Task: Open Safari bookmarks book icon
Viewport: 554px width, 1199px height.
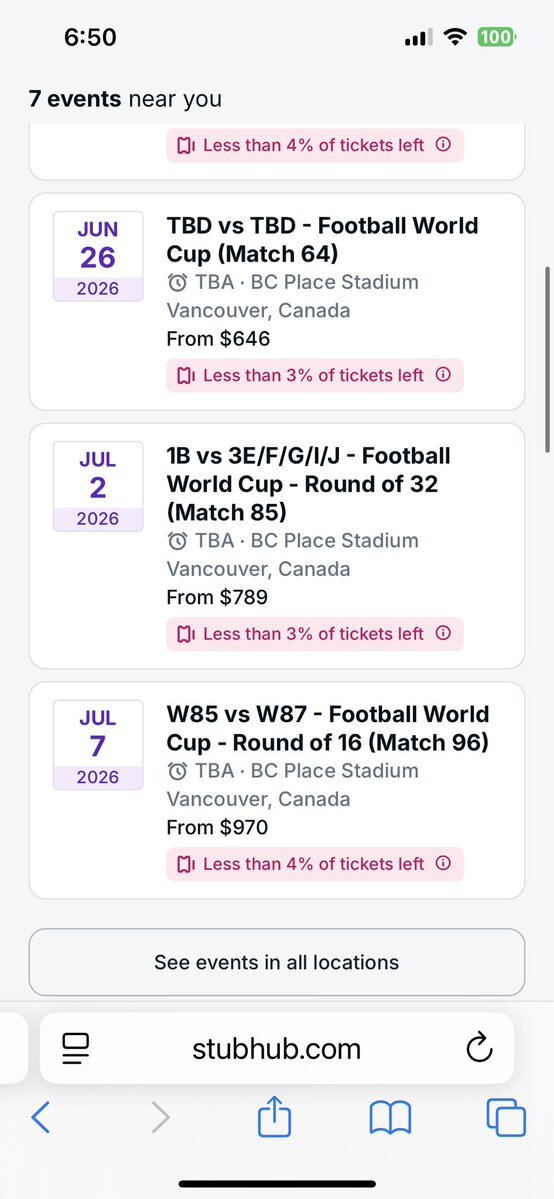Action: [x=390, y=1118]
